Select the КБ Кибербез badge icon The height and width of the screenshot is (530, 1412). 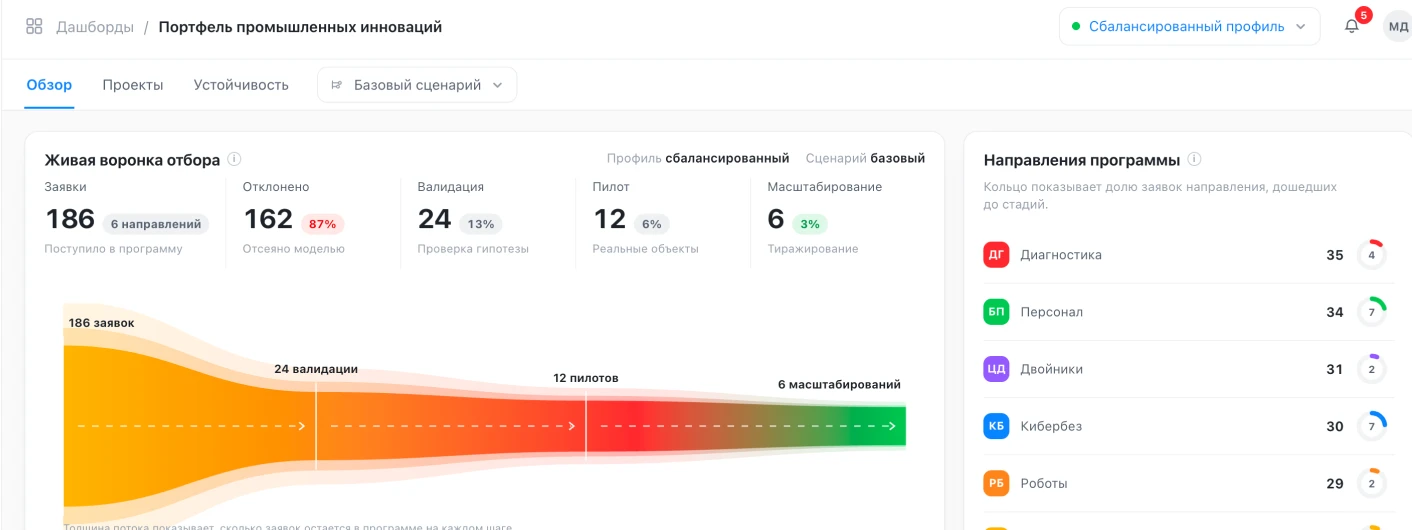[x=997, y=426]
